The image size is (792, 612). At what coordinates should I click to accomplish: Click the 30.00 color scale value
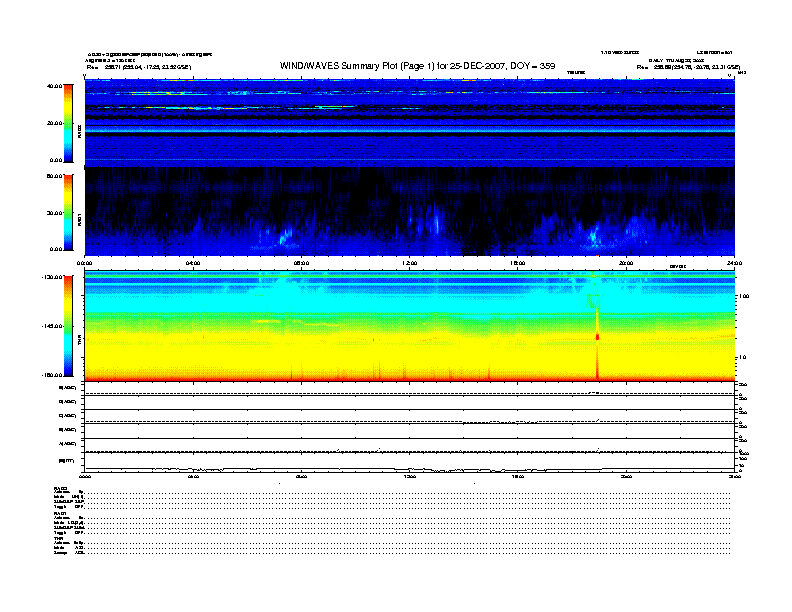point(54,213)
